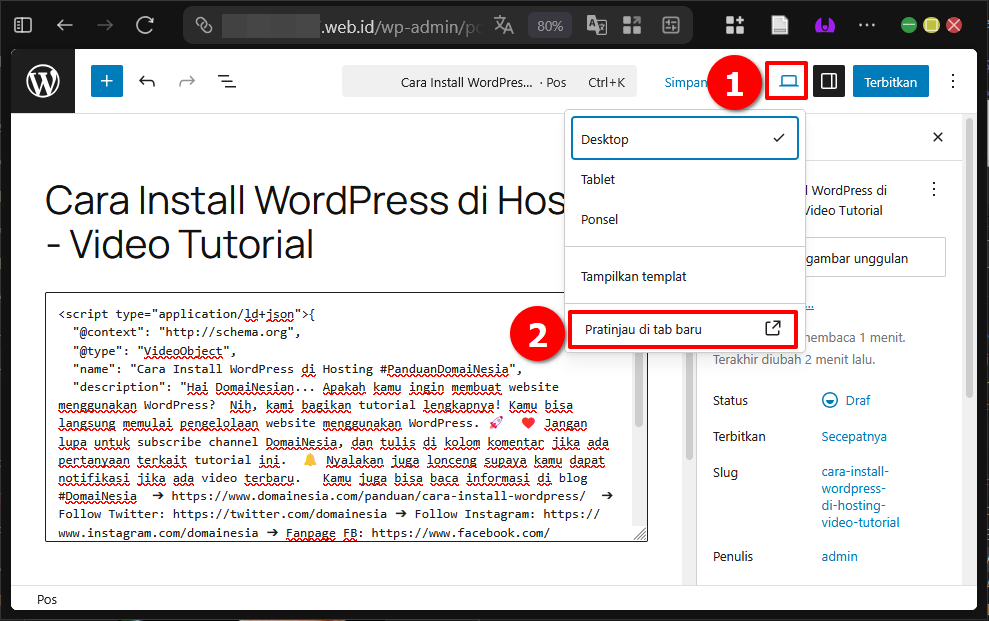Viewport: 989px width, 621px height.
Task: Publish the post via Terbitkan
Action: click(890, 81)
